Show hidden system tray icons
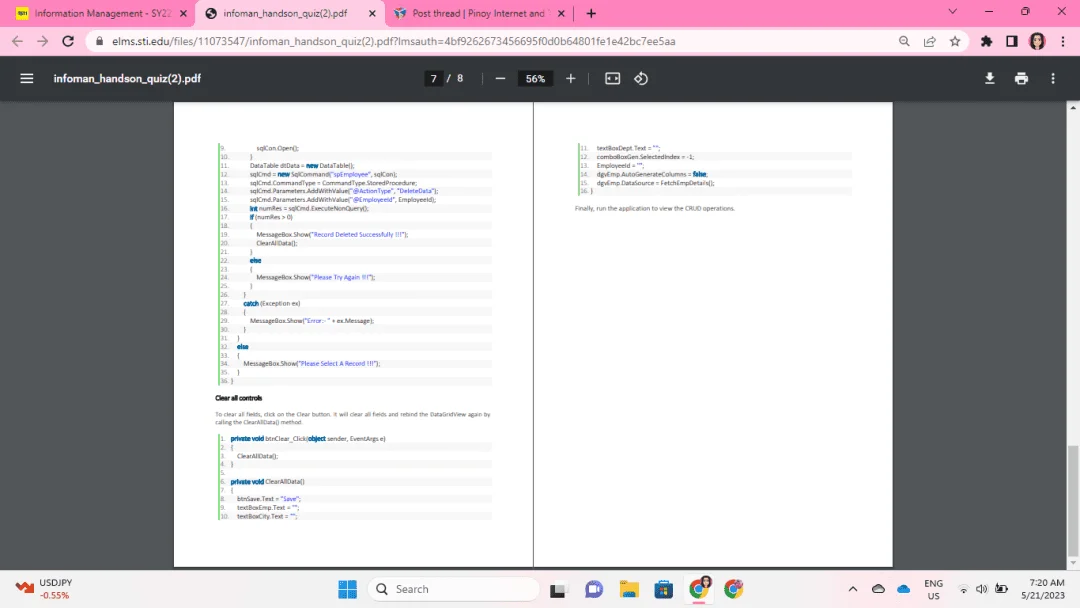1080x608 pixels. coord(853,589)
